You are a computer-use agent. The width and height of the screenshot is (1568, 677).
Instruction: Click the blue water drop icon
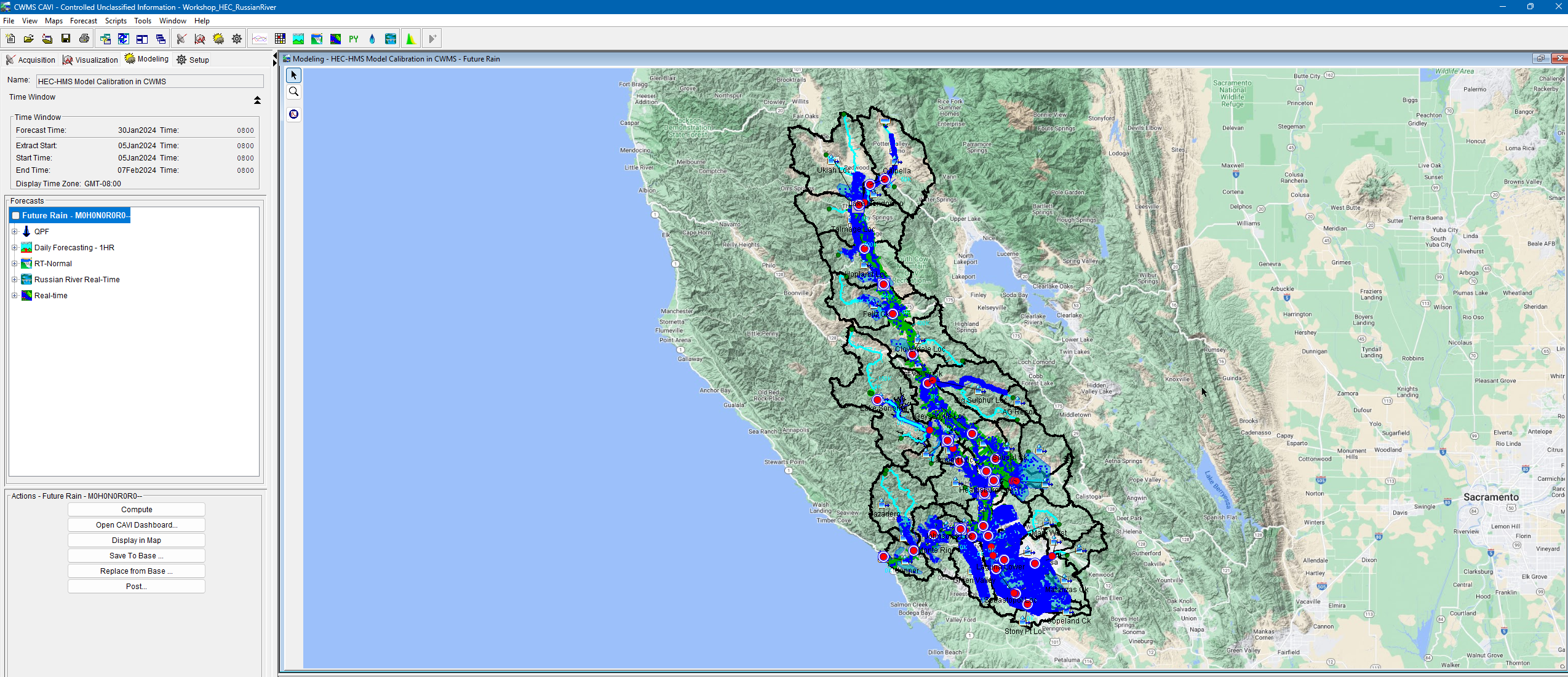[372, 39]
